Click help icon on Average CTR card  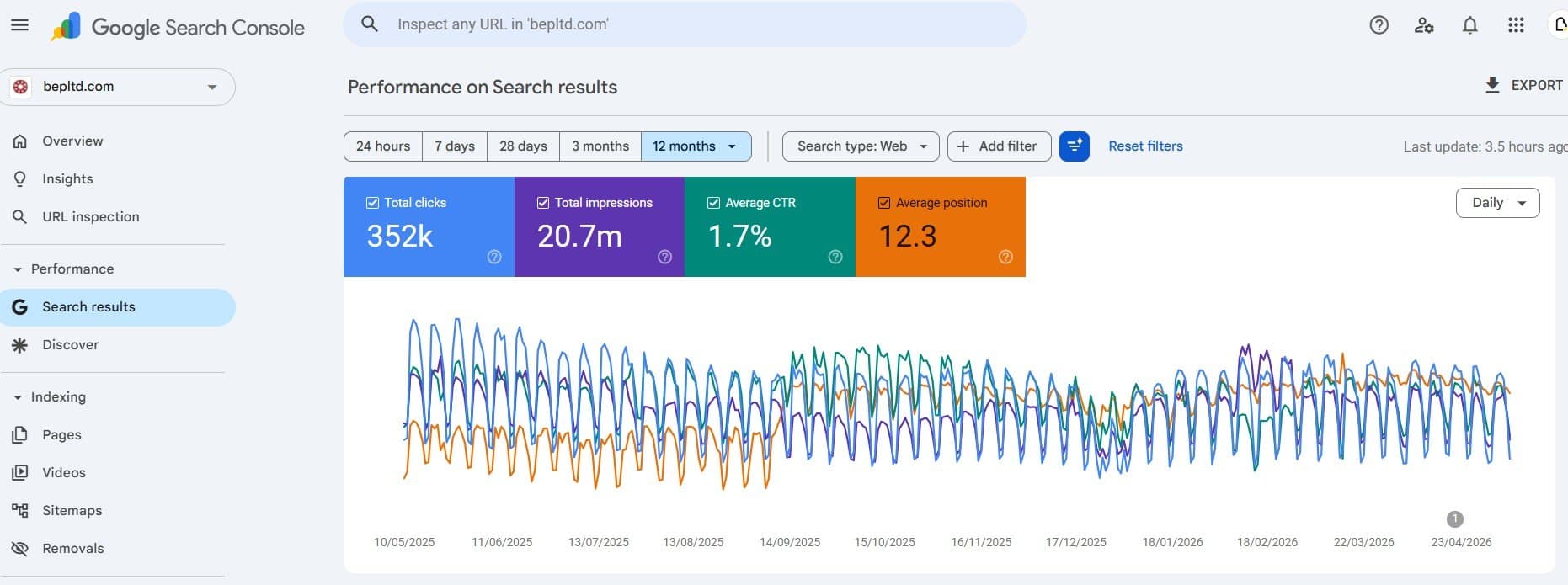coord(835,257)
